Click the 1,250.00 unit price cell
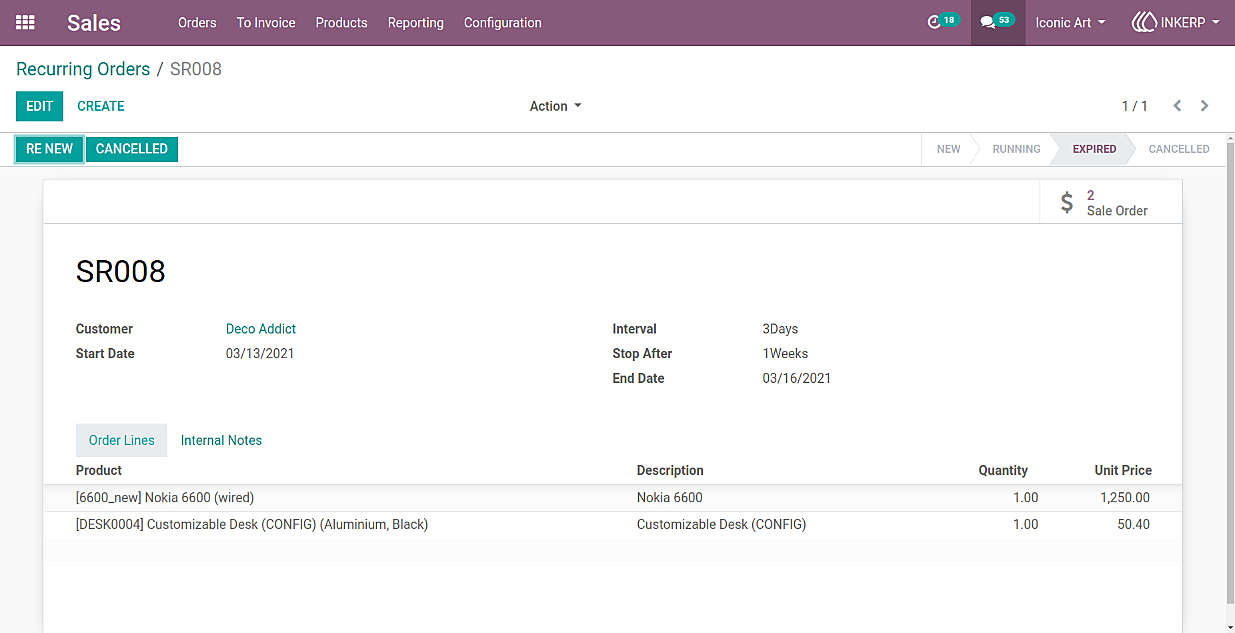Viewport: 1235px width, 633px height. pos(1125,498)
